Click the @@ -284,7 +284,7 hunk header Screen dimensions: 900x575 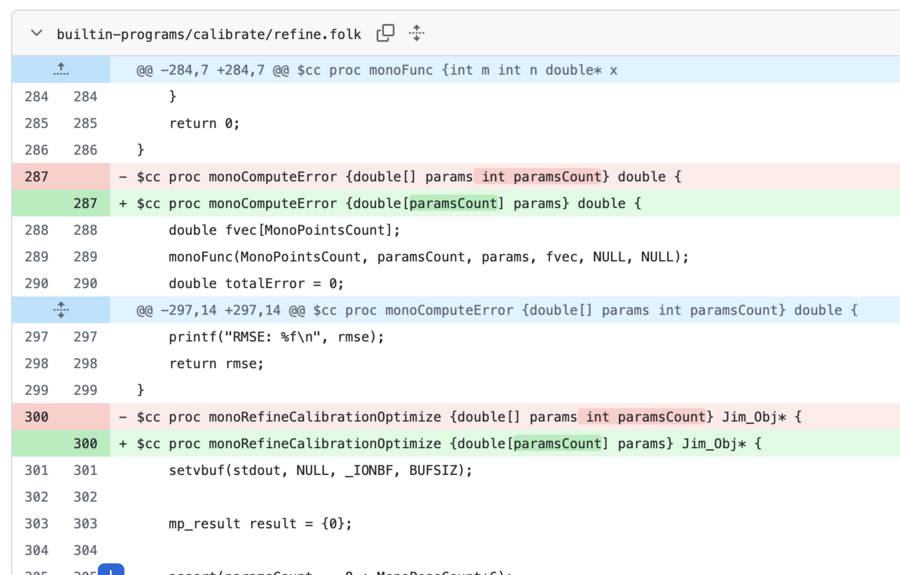click(x=377, y=70)
